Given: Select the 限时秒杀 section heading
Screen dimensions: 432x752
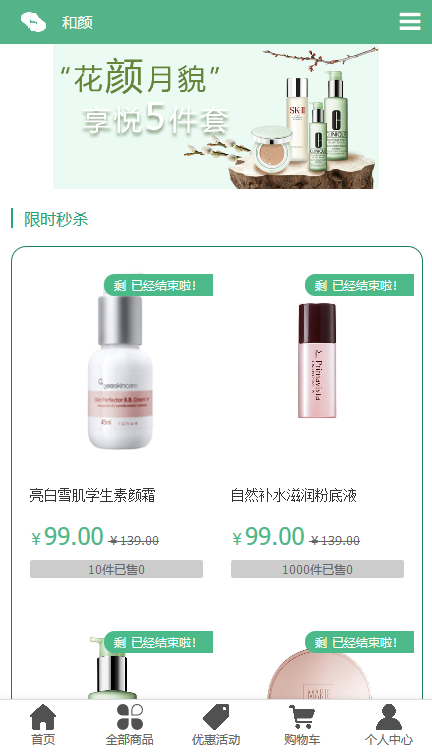Looking at the screenshot, I should 56,219.
